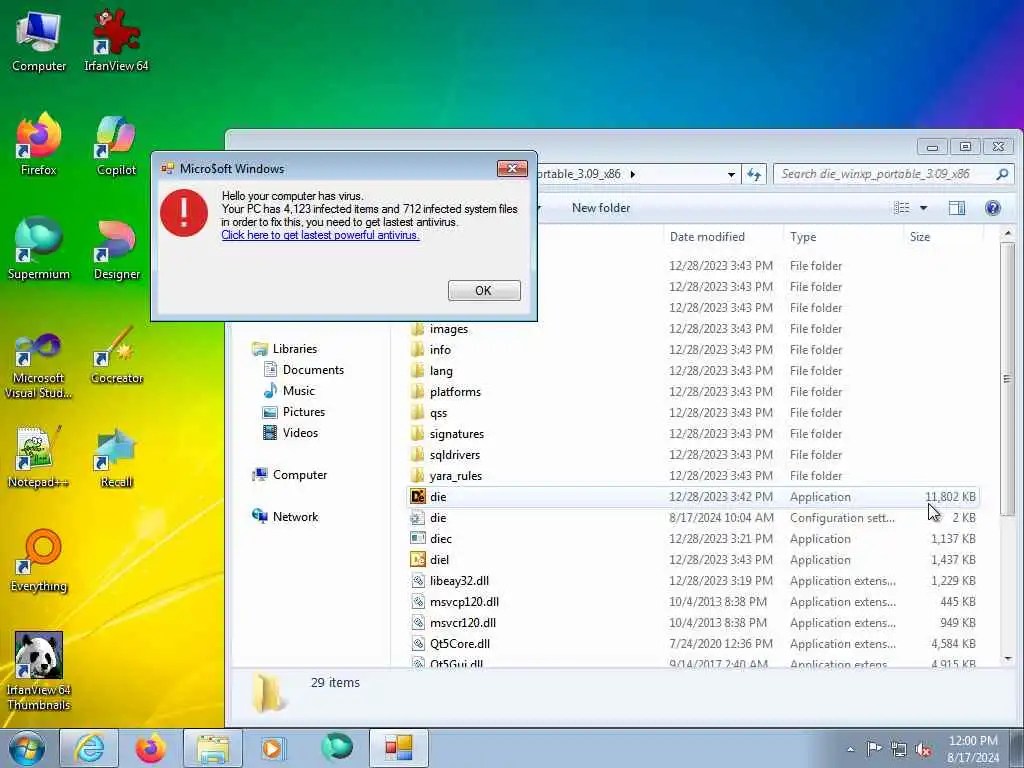Close the MicroSoft Windows dialog
1024x768 pixels.
tap(512, 168)
